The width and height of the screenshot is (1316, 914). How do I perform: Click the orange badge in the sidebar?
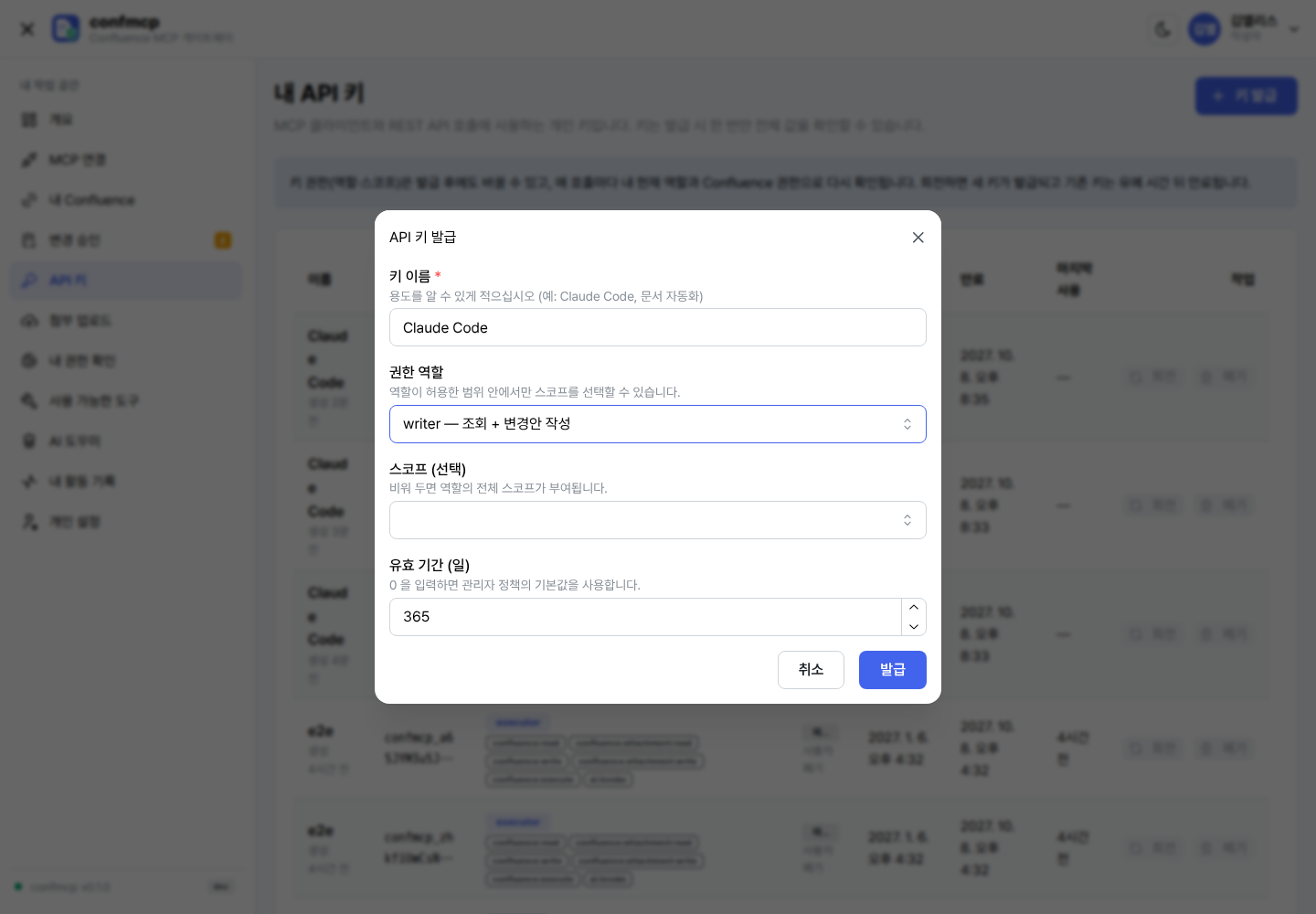(223, 240)
